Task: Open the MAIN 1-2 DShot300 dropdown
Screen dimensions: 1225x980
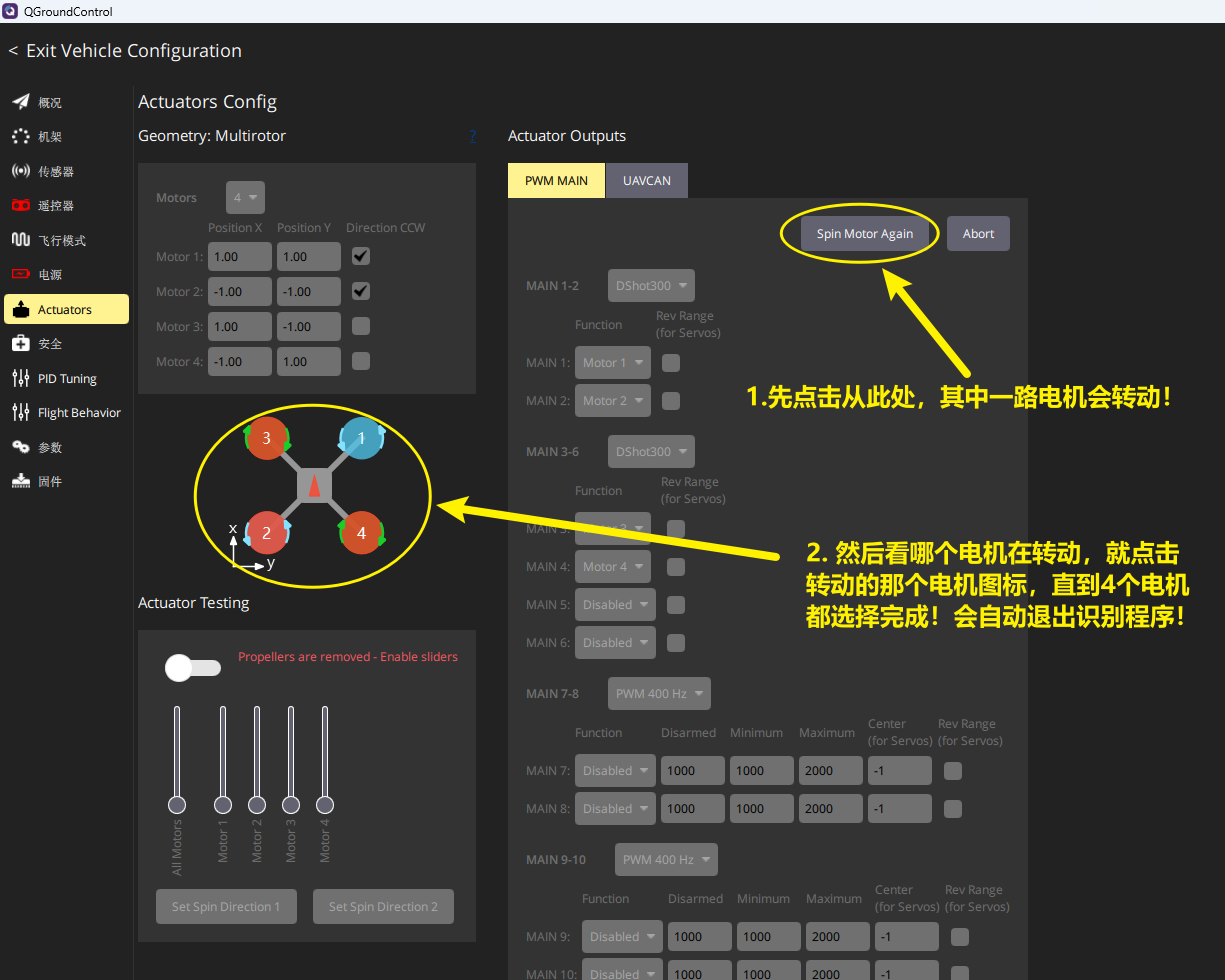Action: [651, 286]
